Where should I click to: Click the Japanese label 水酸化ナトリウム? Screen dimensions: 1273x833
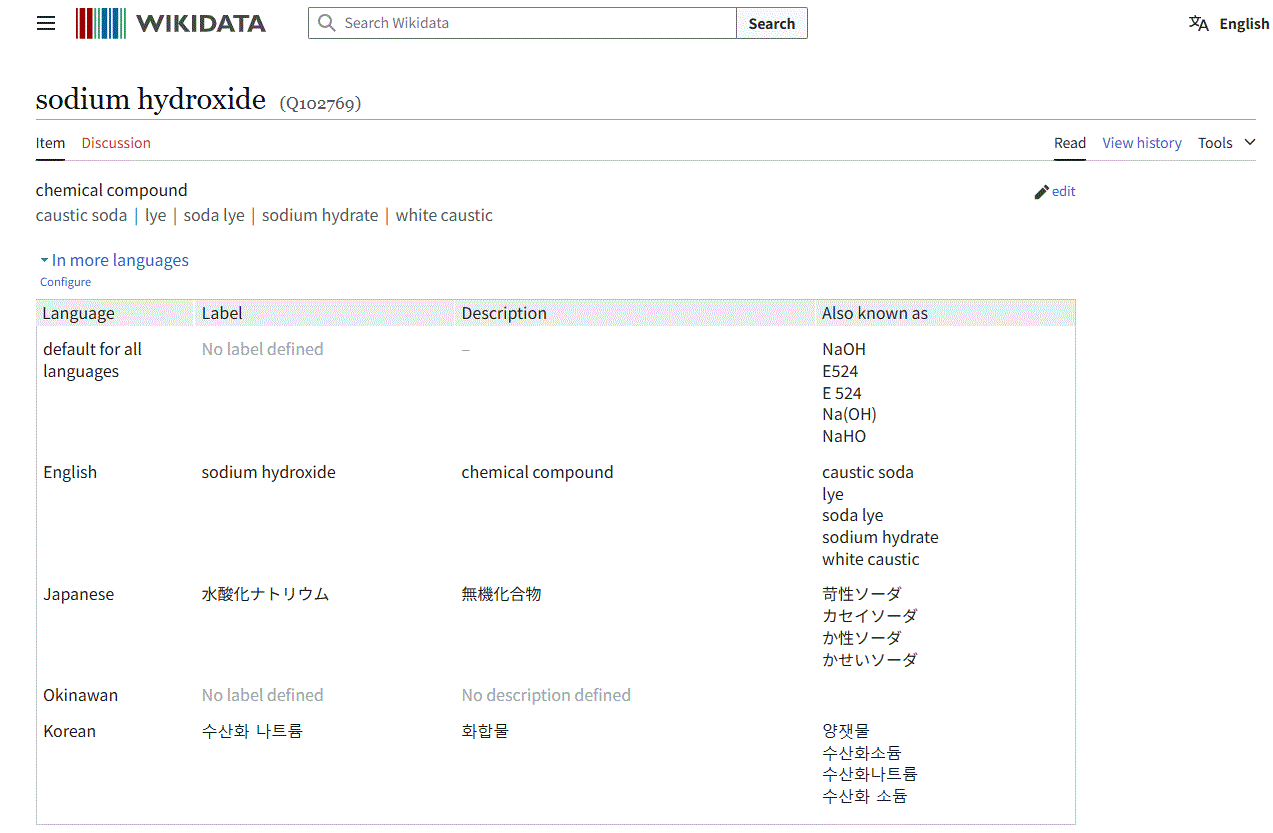(x=263, y=593)
